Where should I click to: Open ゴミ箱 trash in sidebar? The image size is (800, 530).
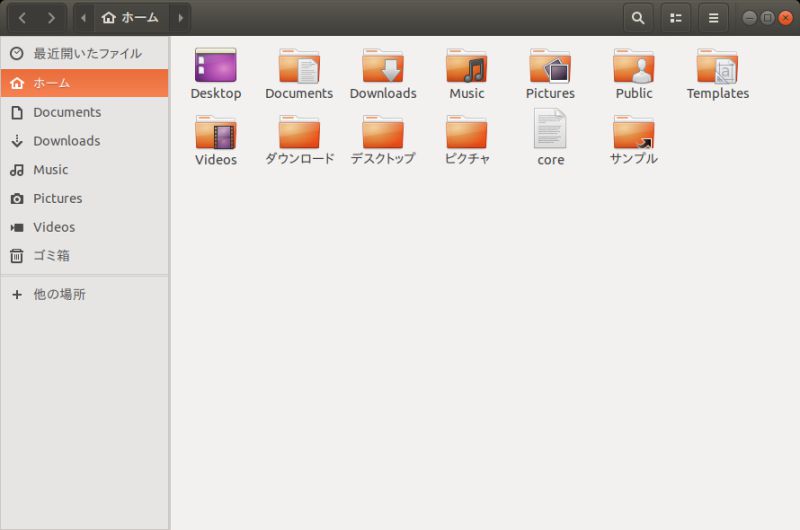pos(85,256)
